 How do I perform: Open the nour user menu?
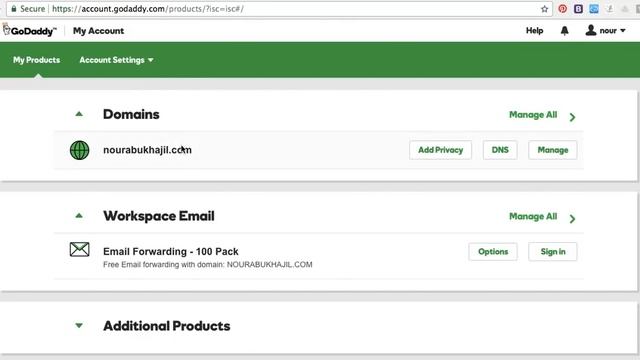click(606, 31)
